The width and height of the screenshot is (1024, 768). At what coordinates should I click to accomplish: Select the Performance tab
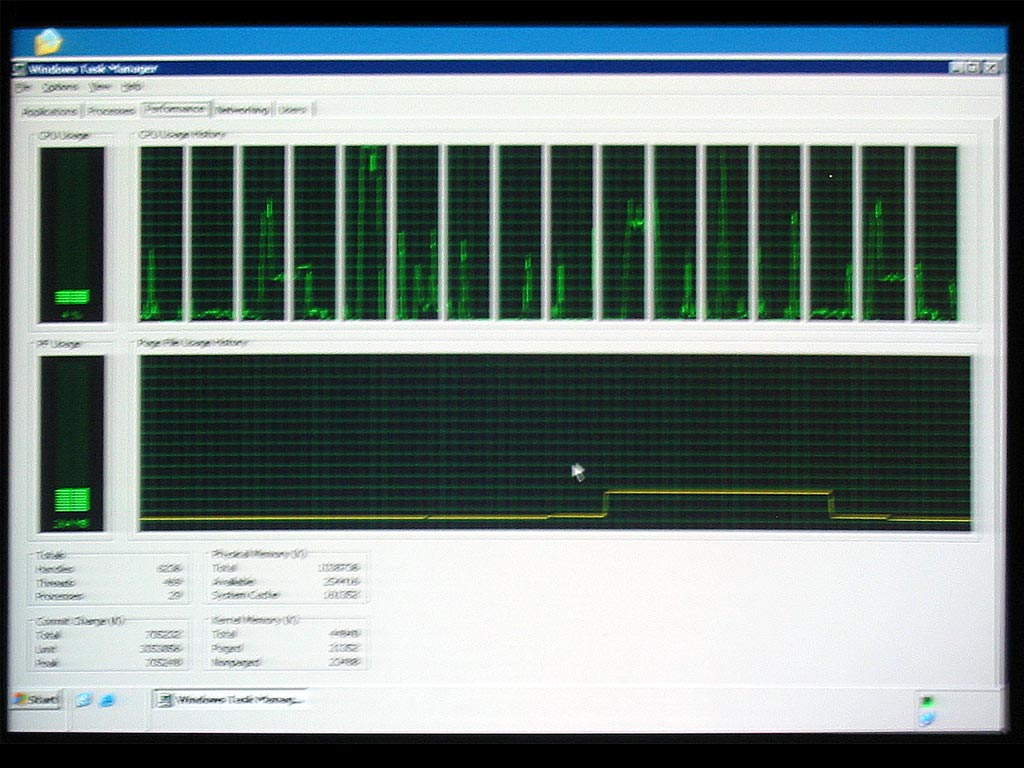(x=175, y=109)
